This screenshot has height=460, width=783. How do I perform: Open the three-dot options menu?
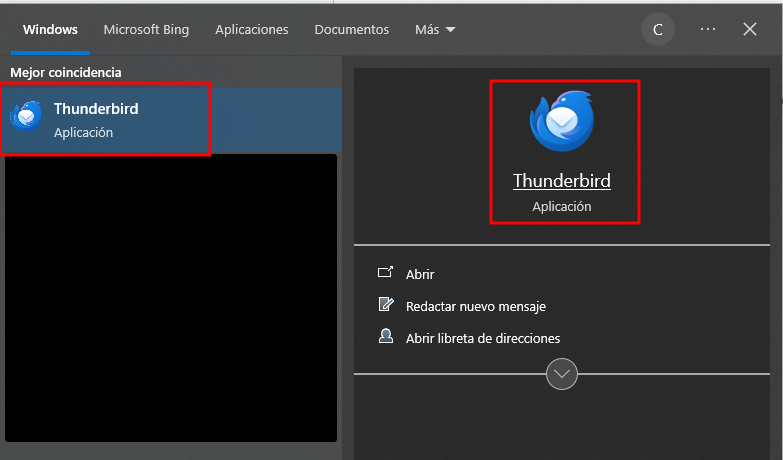[708, 29]
